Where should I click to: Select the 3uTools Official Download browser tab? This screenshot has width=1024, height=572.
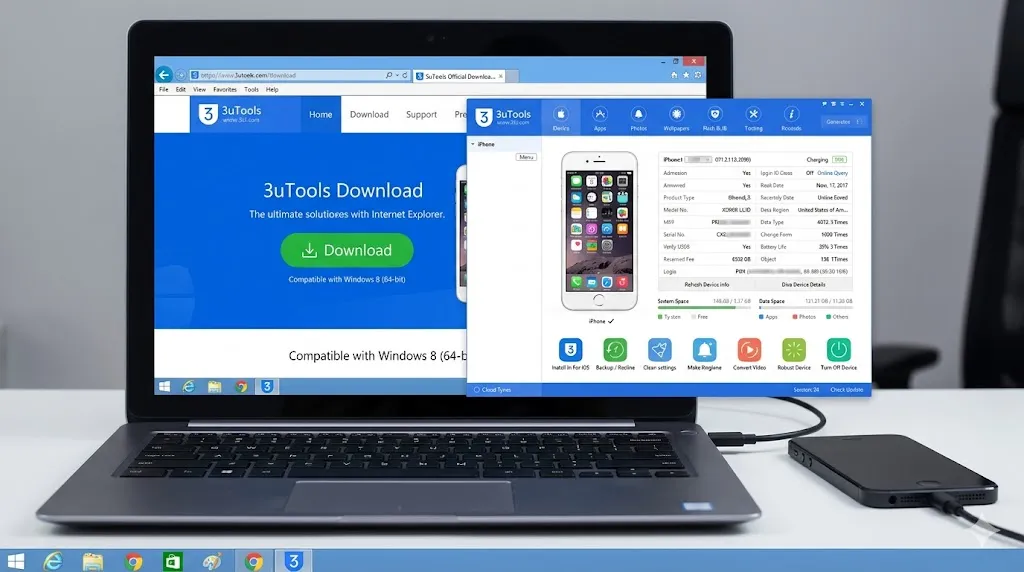(460, 76)
